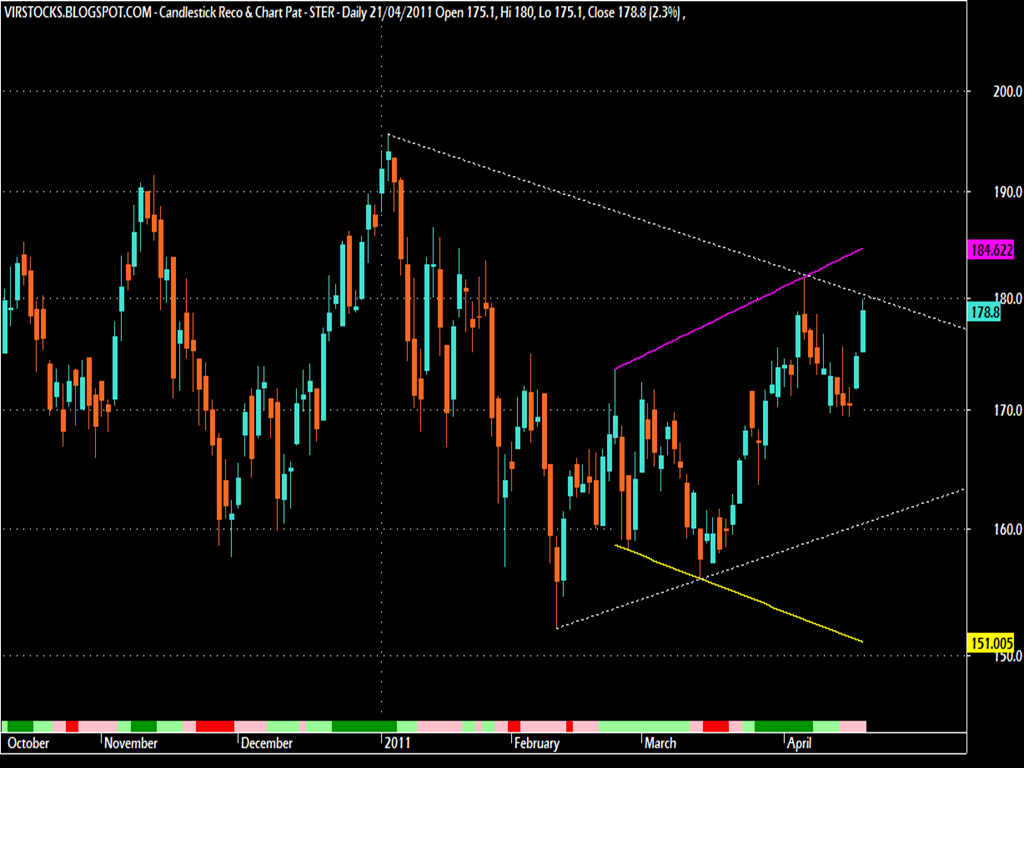The width and height of the screenshot is (1025, 845).
Task: Click the March label on time axis
Action: click(660, 743)
